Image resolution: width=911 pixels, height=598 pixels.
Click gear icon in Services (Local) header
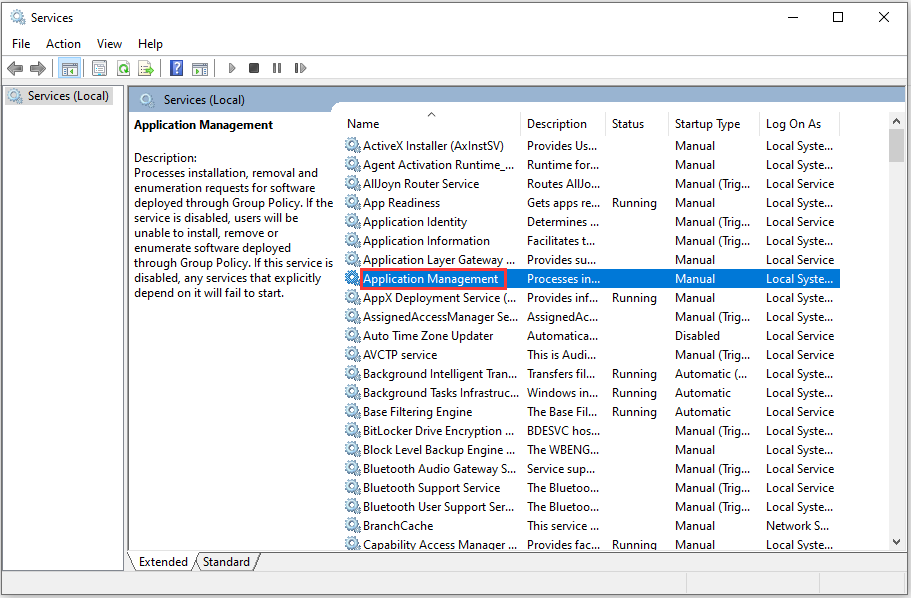[x=147, y=100]
